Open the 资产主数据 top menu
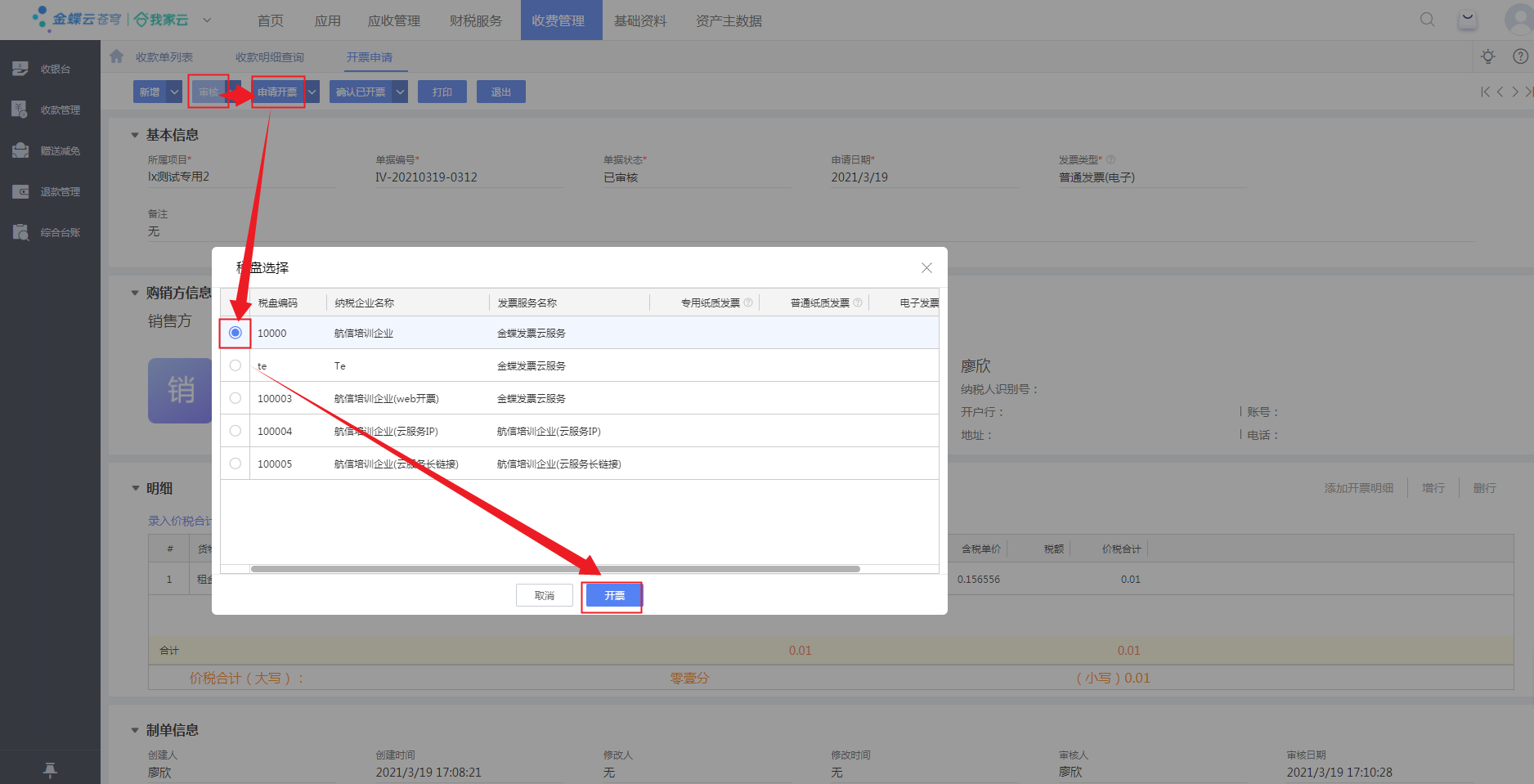This screenshot has height=784, width=1534. pos(729,20)
